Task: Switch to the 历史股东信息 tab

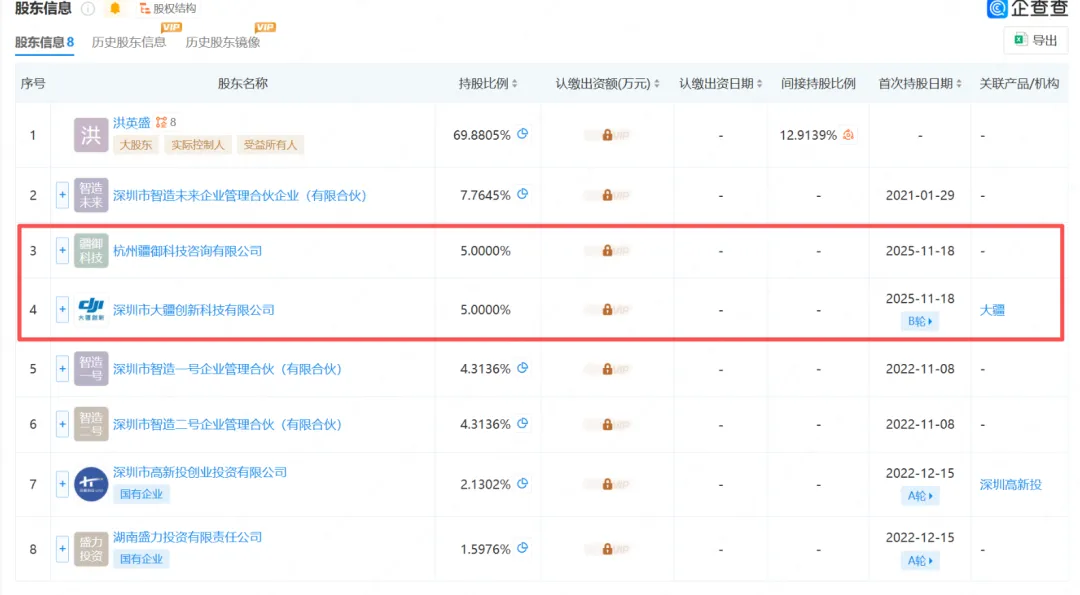Action: (129, 42)
